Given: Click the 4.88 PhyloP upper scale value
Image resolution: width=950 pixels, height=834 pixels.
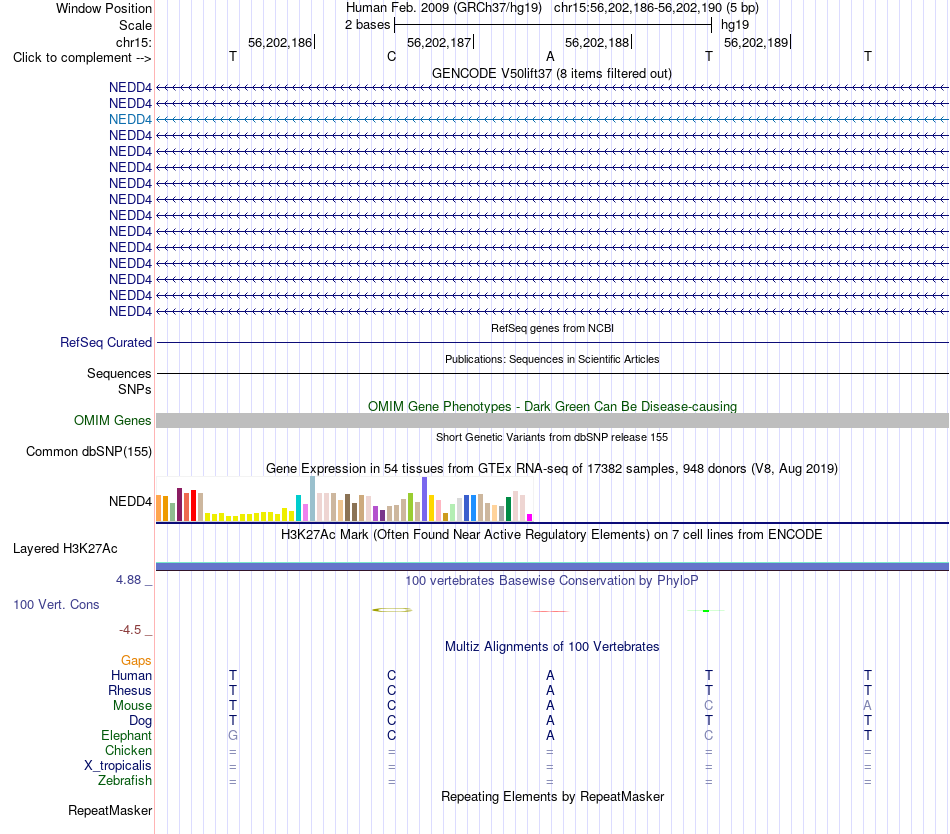Looking at the screenshot, I should [128, 580].
